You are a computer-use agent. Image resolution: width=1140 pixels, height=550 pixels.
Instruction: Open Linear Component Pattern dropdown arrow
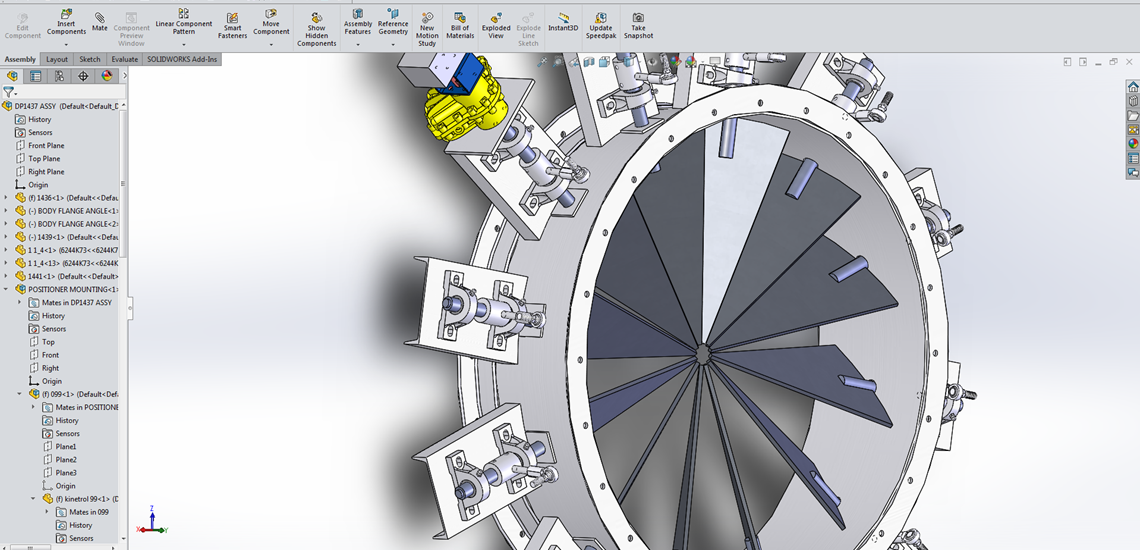click(183, 44)
